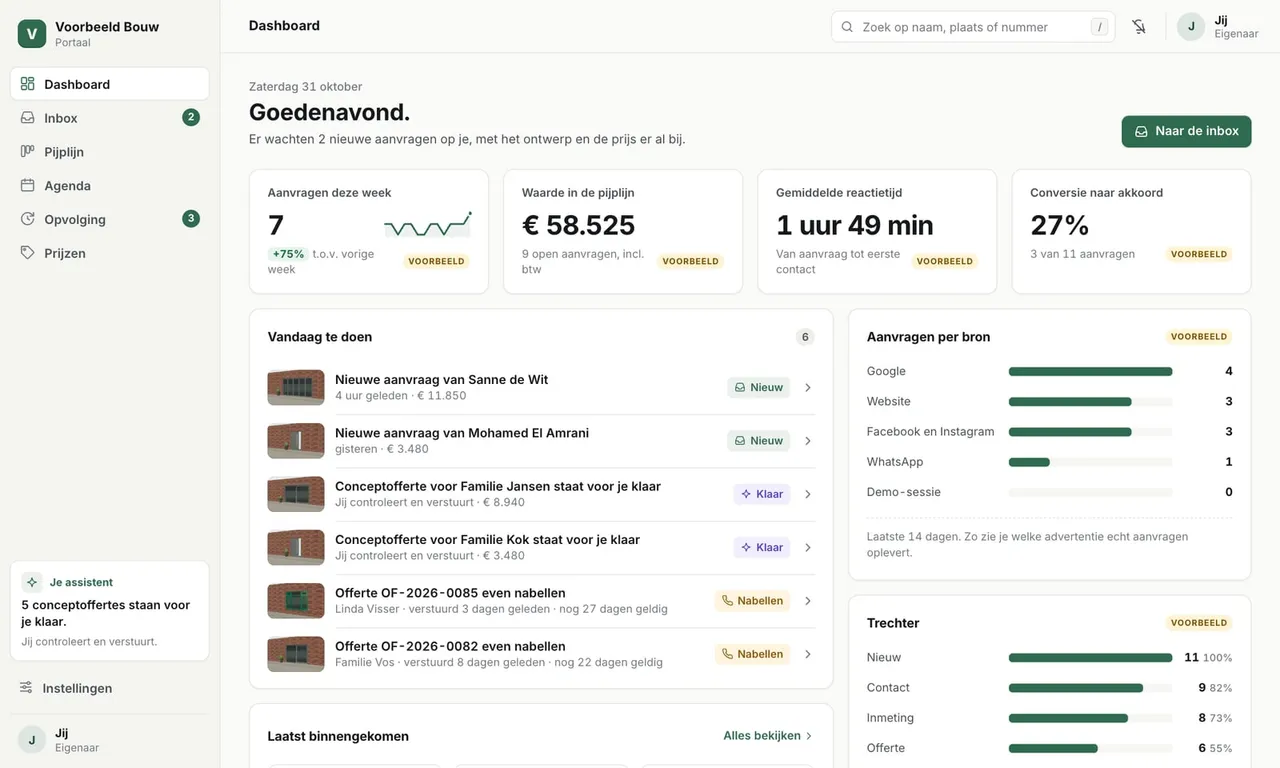Click the Waarde in de pijplijn card
Viewport: 1280px width, 768px height.
[623, 231]
